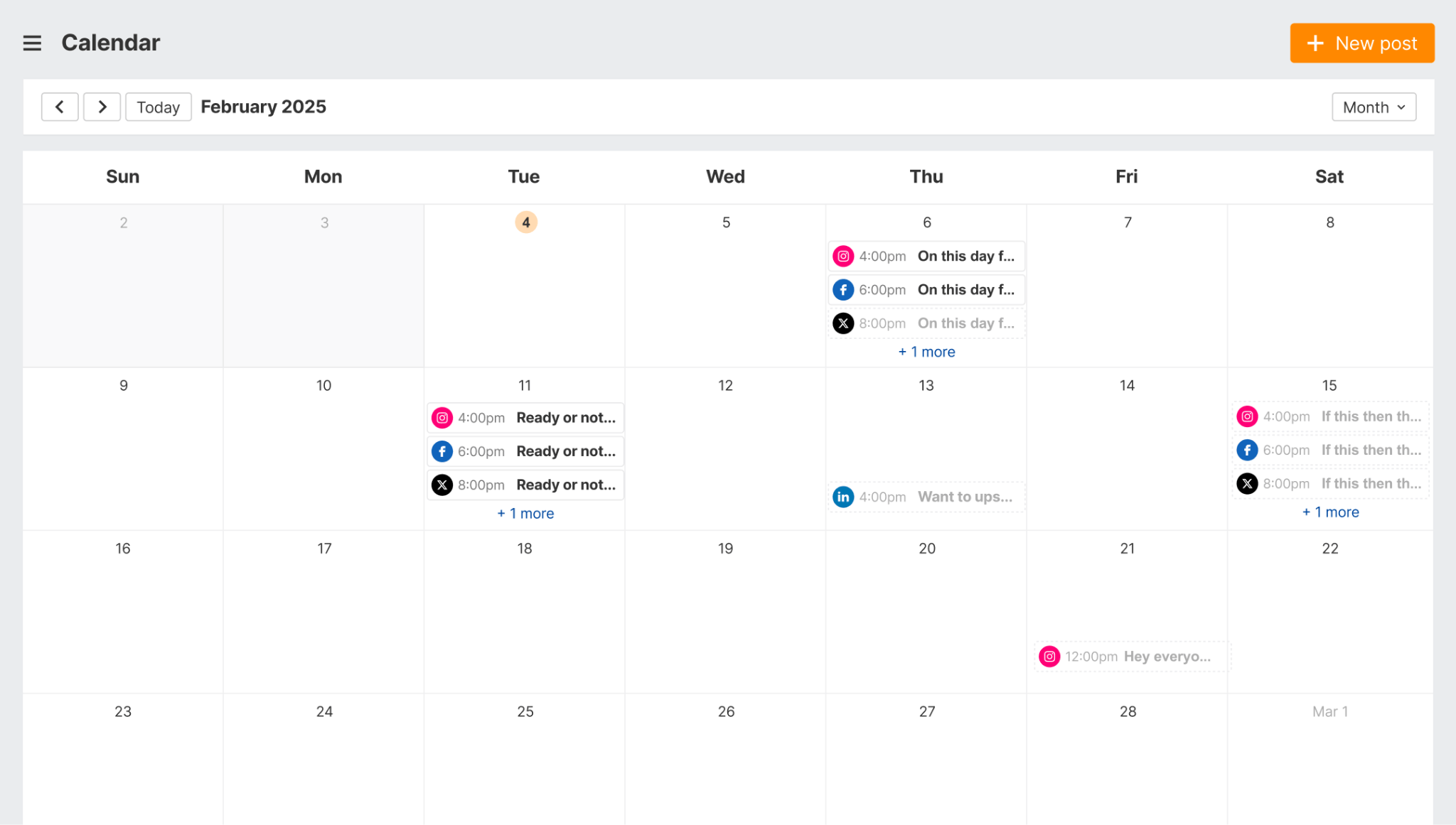Click the X icon on the February 11 post
This screenshot has width=1456, height=825.
click(442, 484)
